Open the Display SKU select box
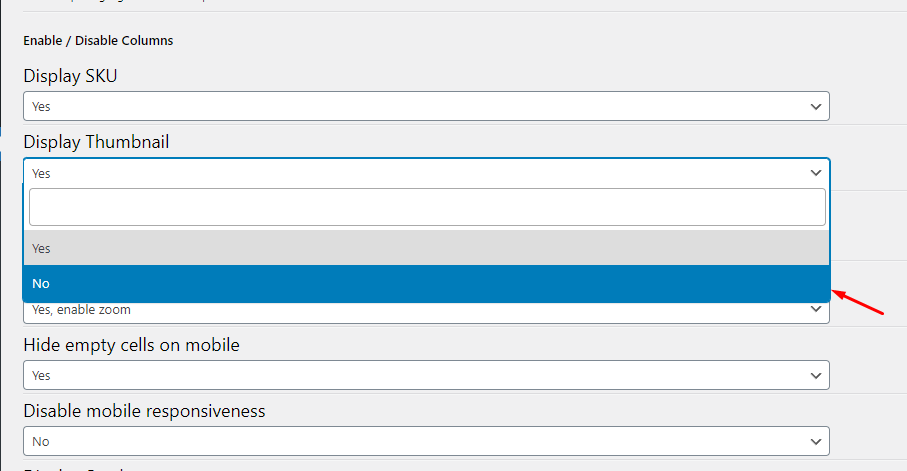 (x=426, y=106)
